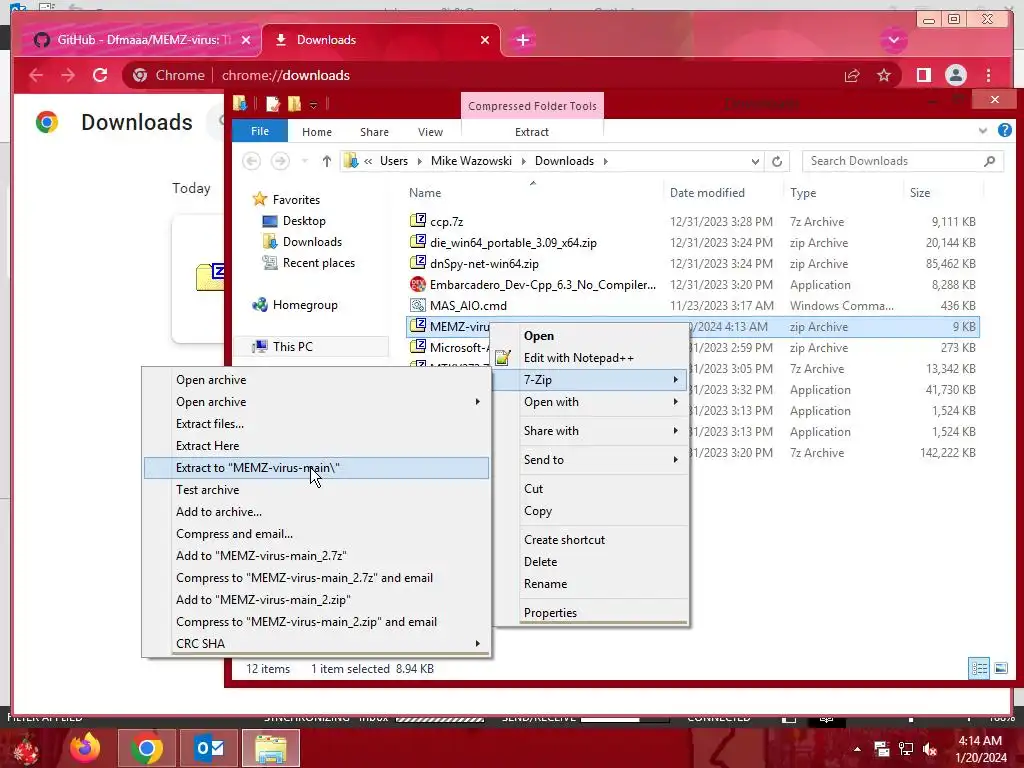
Task: Open a new Chrome tab
Action: tap(522, 40)
